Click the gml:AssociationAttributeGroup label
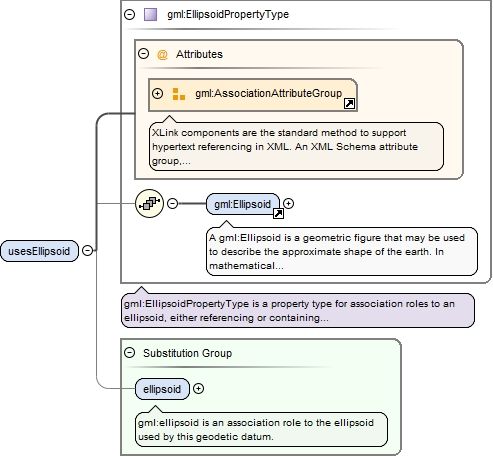This screenshot has width=493, height=457. tap(269, 93)
